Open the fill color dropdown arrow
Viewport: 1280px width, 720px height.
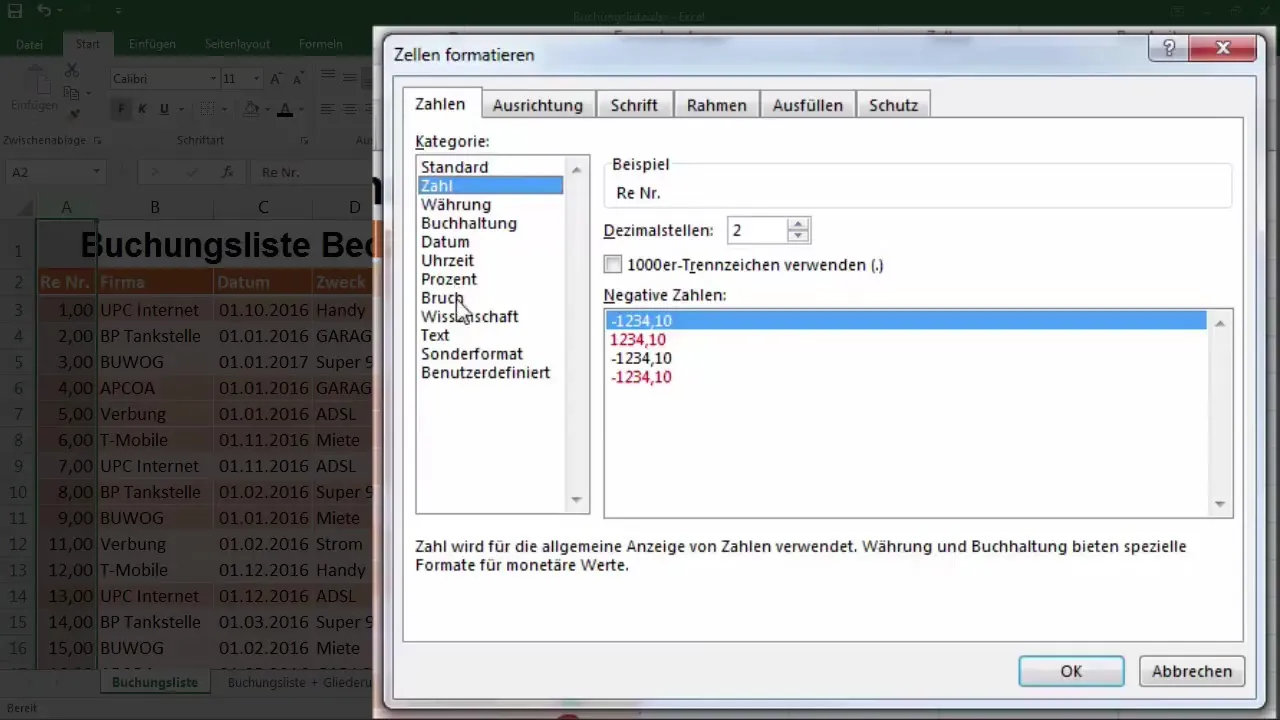coord(267,109)
